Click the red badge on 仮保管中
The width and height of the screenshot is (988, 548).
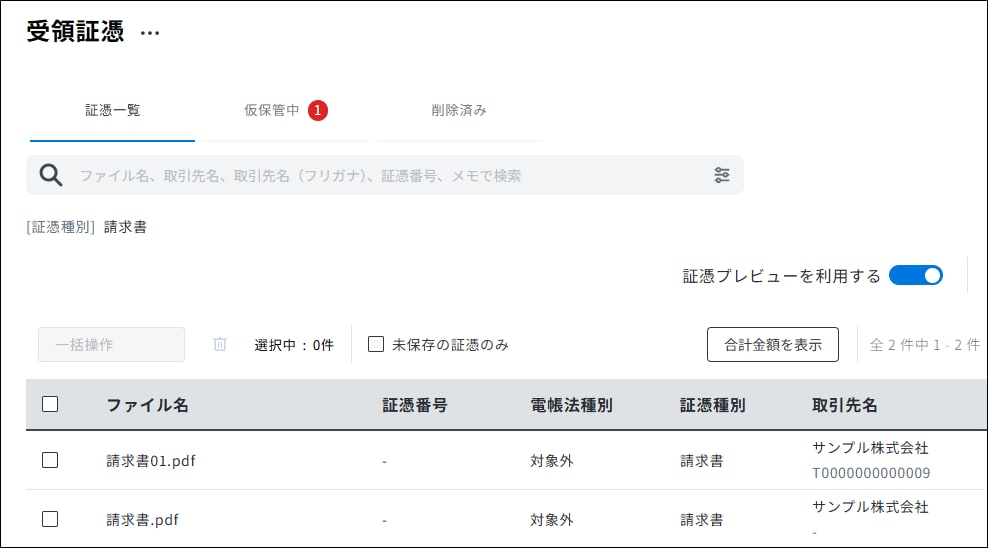tap(318, 110)
